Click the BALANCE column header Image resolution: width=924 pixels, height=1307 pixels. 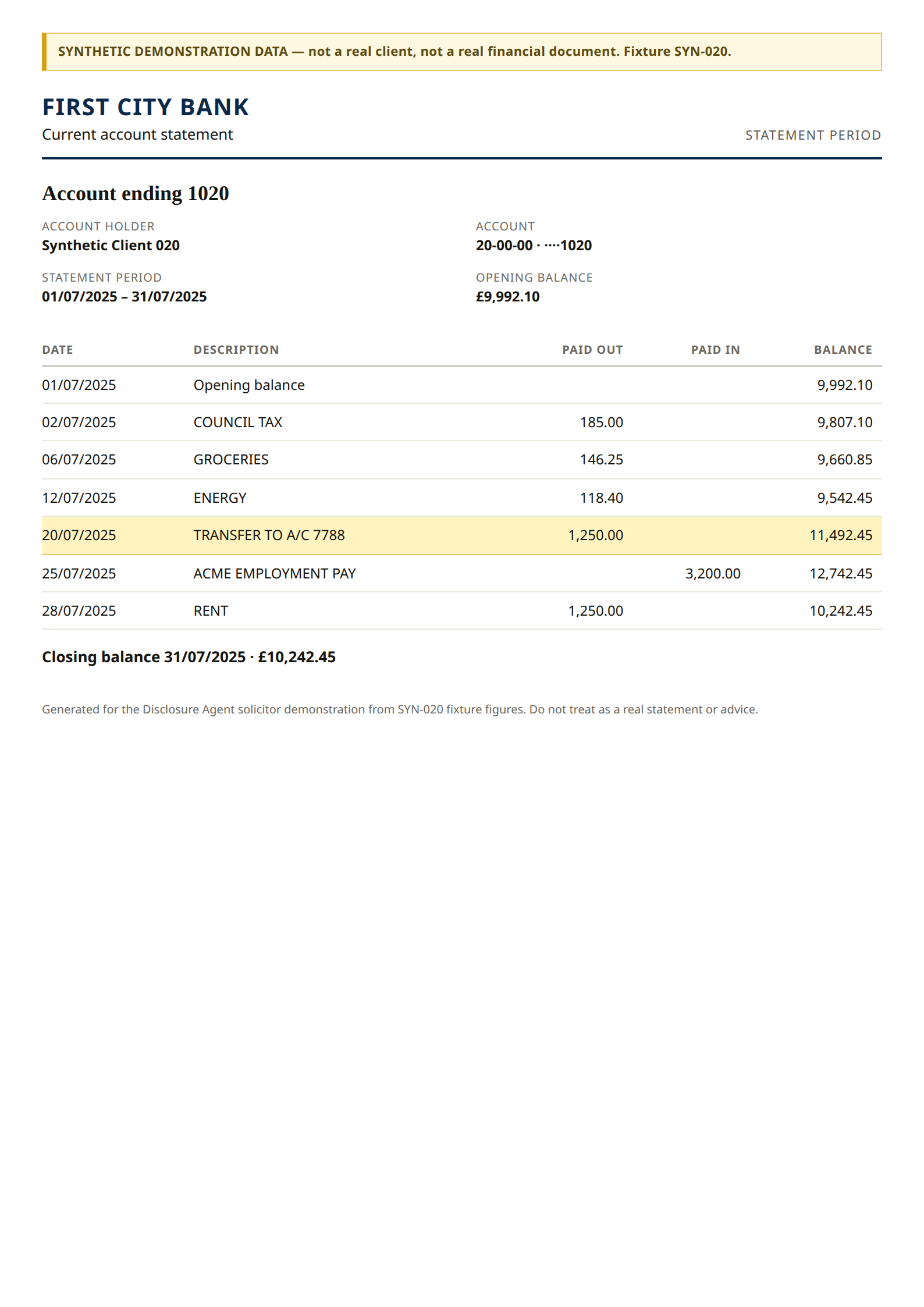tap(843, 350)
